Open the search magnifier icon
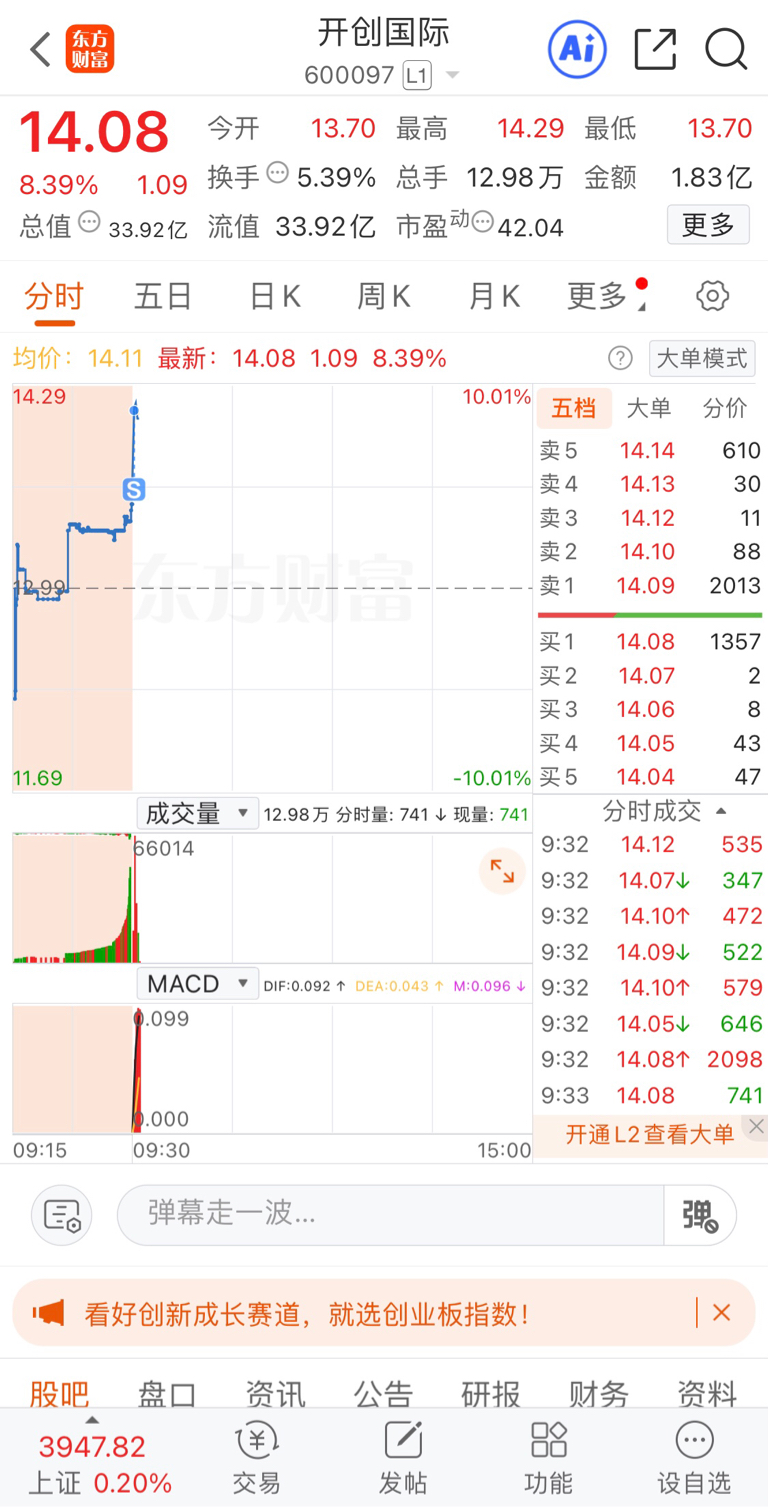The width and height of the screenshot is (768, 1507). click(x=726, y=49)
